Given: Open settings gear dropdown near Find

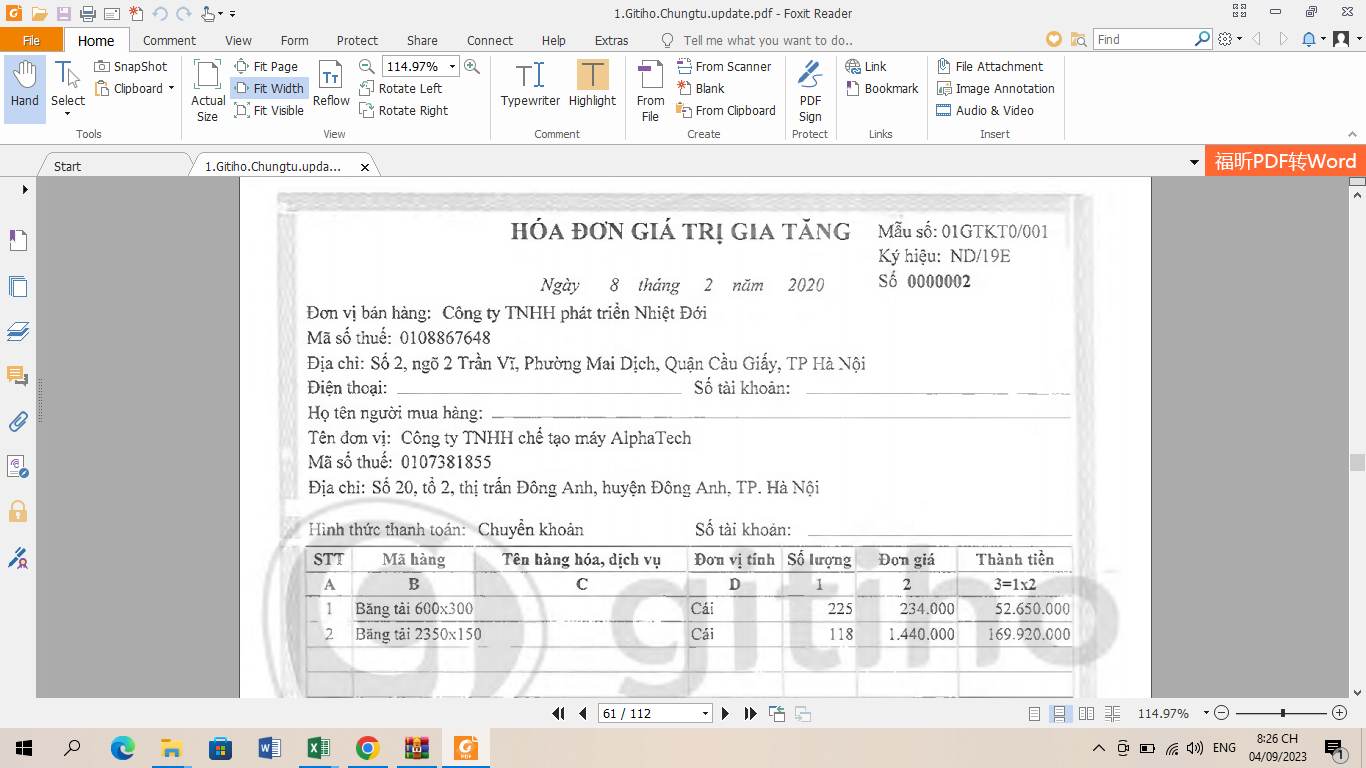Looking at the screenshot, I should click(1240, 39).
